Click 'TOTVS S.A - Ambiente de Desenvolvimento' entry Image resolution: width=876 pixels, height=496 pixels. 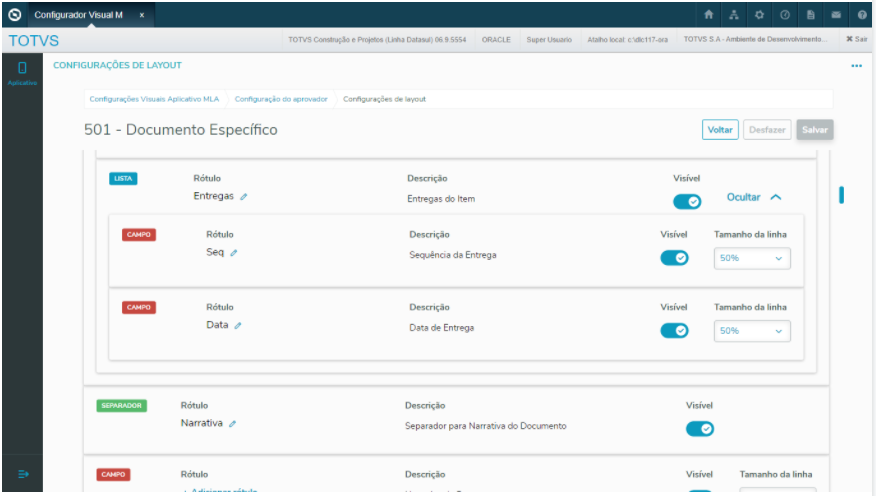(755, 39)
